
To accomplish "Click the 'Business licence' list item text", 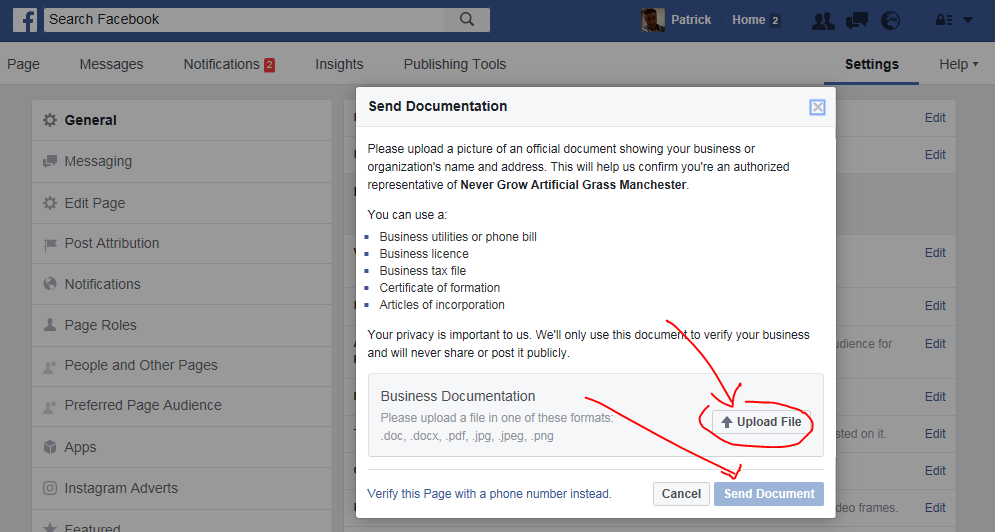I will 424,254.
